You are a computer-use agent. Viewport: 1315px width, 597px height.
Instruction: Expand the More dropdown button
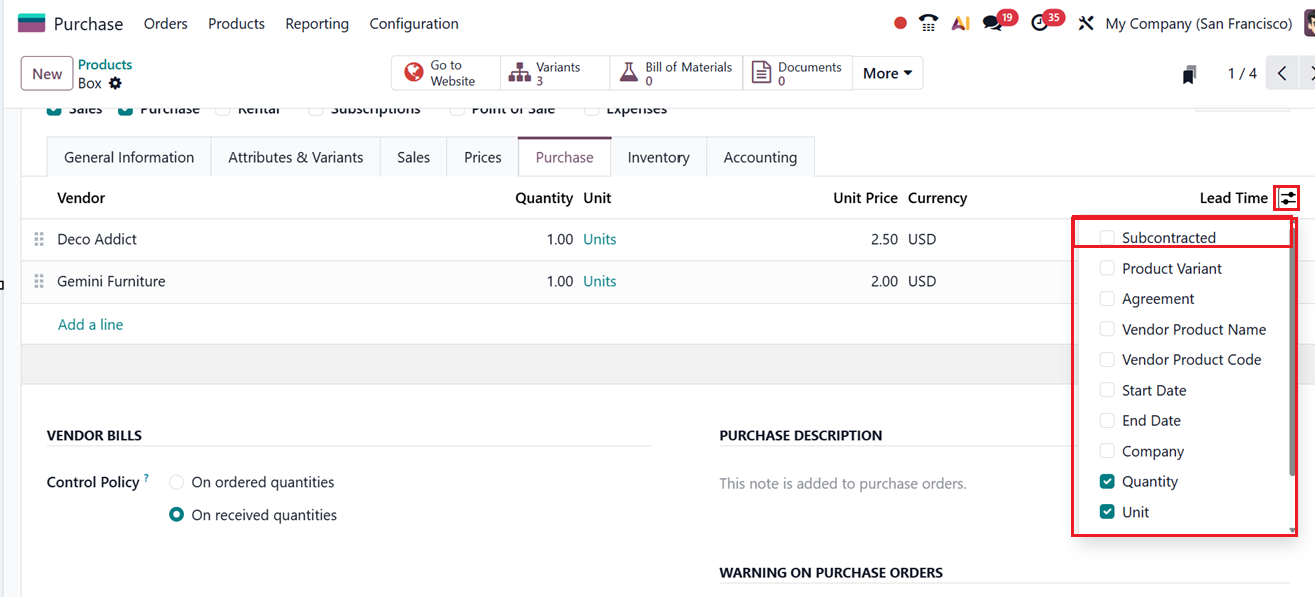tap(887, 73)
